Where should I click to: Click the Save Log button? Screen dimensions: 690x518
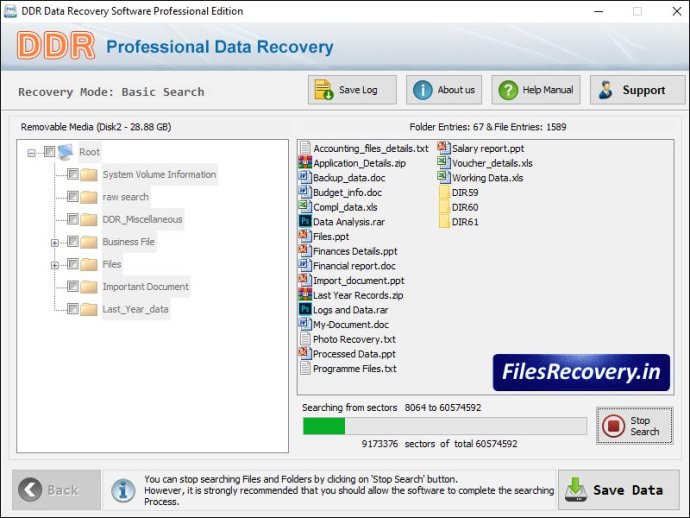coord(352,90)
